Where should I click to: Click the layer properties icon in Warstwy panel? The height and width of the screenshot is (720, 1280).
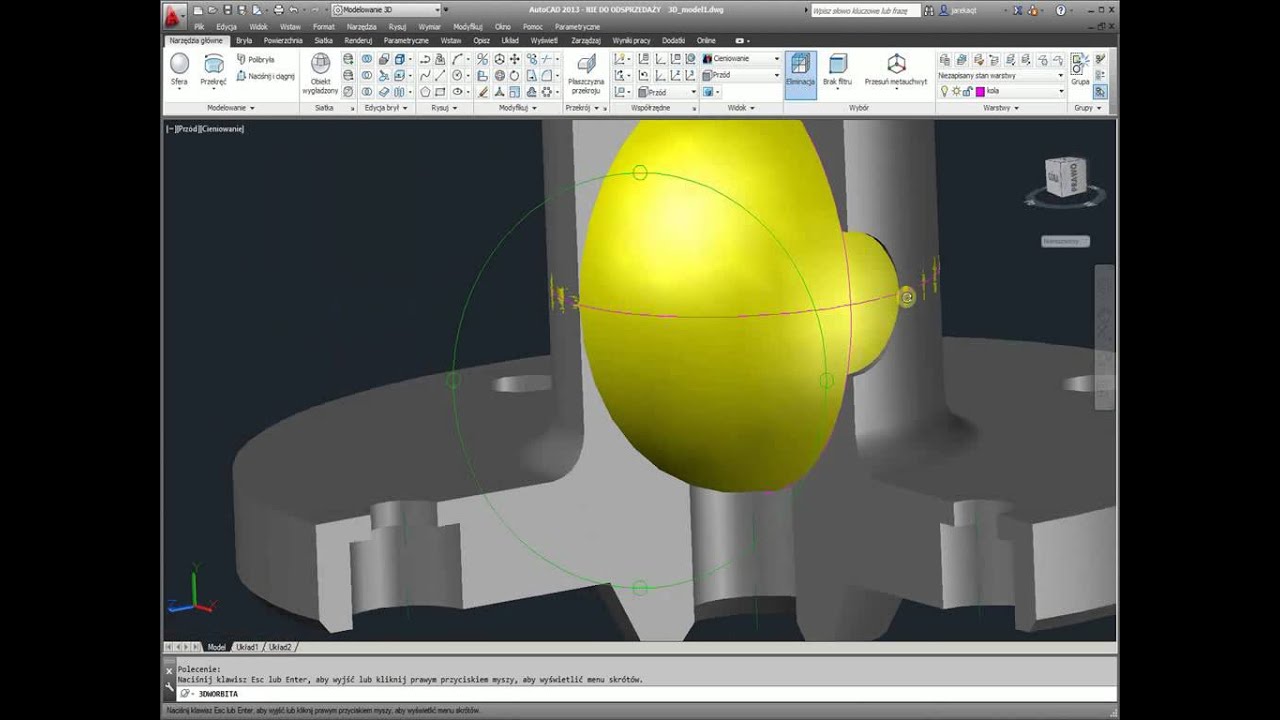click(x=945, y=60)
